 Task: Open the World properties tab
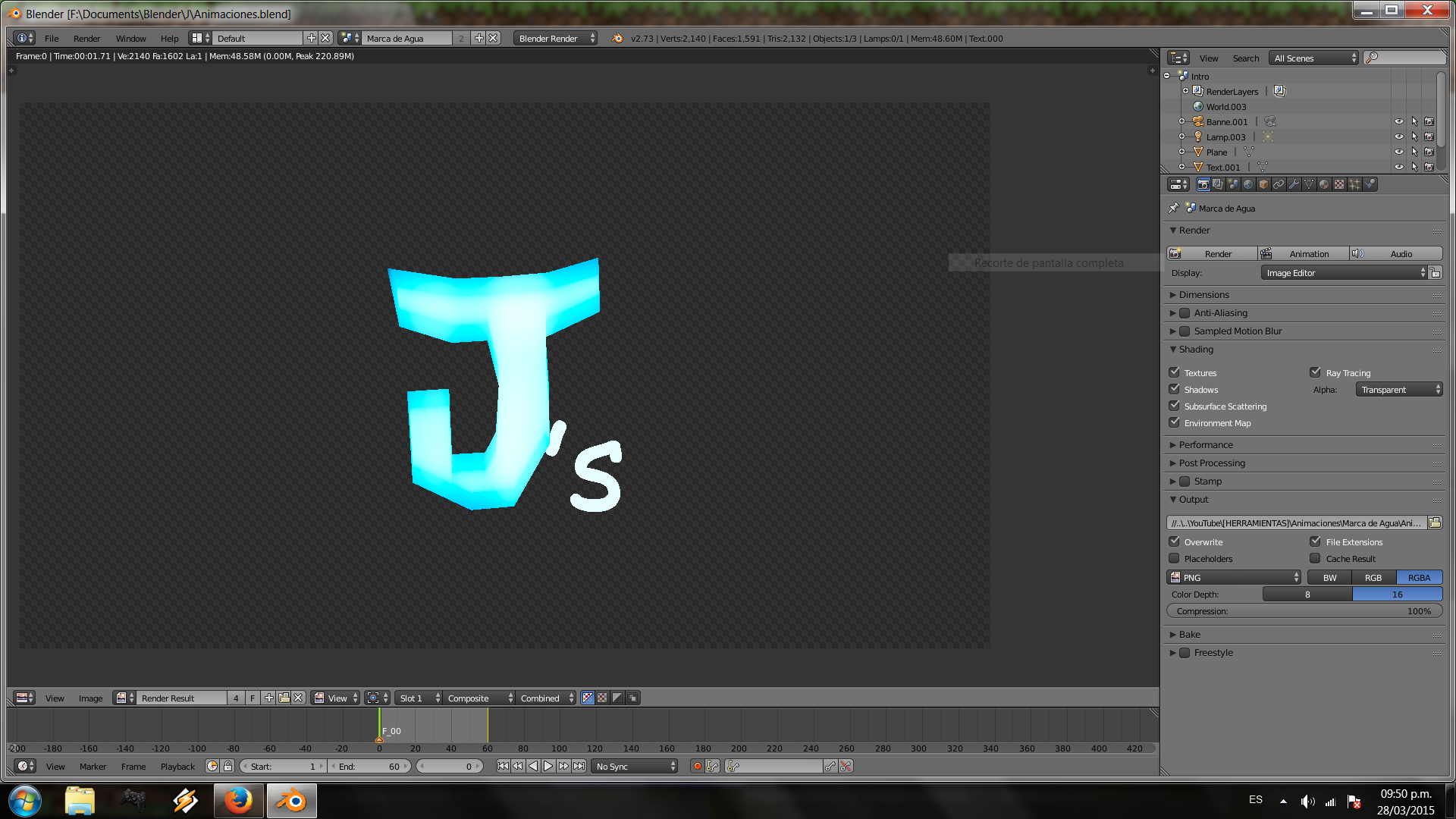pos(1248,184)
